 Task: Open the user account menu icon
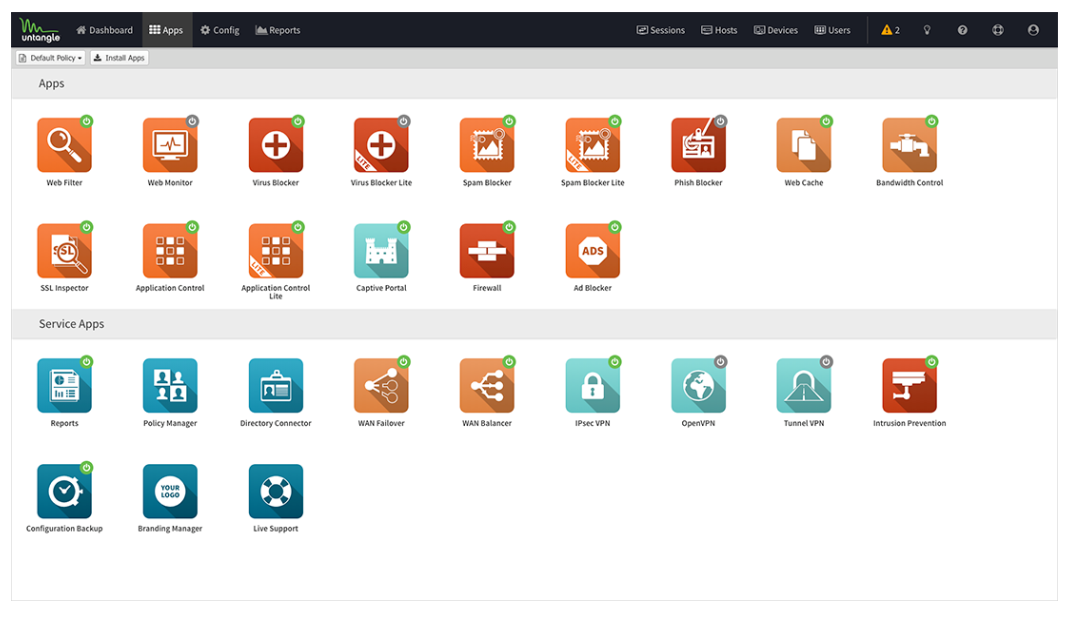click(1033, 30)
